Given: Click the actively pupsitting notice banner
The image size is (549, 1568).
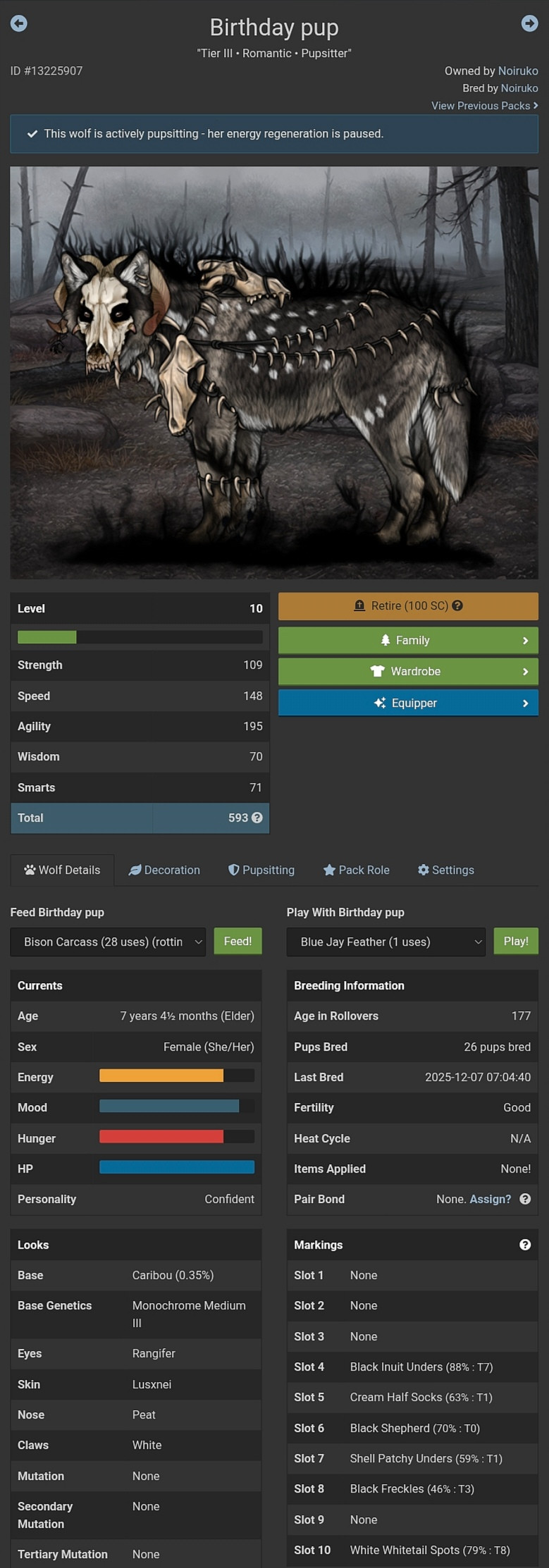Looking at the screenshot, I should (274, 134).
